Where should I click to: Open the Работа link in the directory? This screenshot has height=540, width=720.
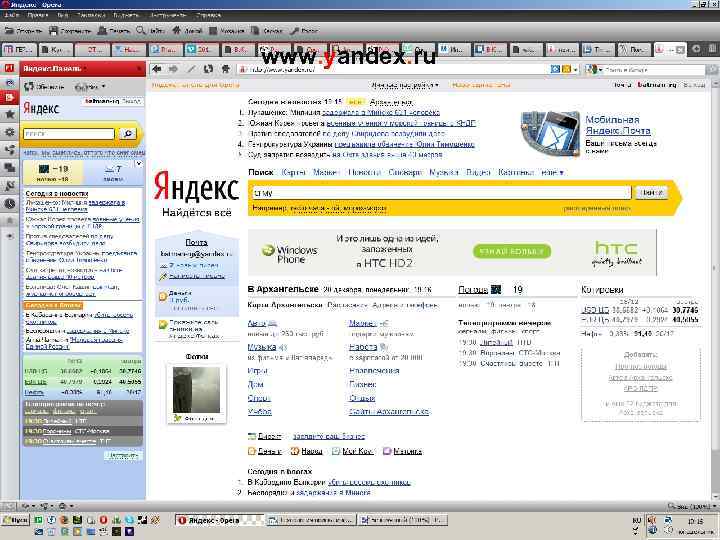click(x=363, y=347)
